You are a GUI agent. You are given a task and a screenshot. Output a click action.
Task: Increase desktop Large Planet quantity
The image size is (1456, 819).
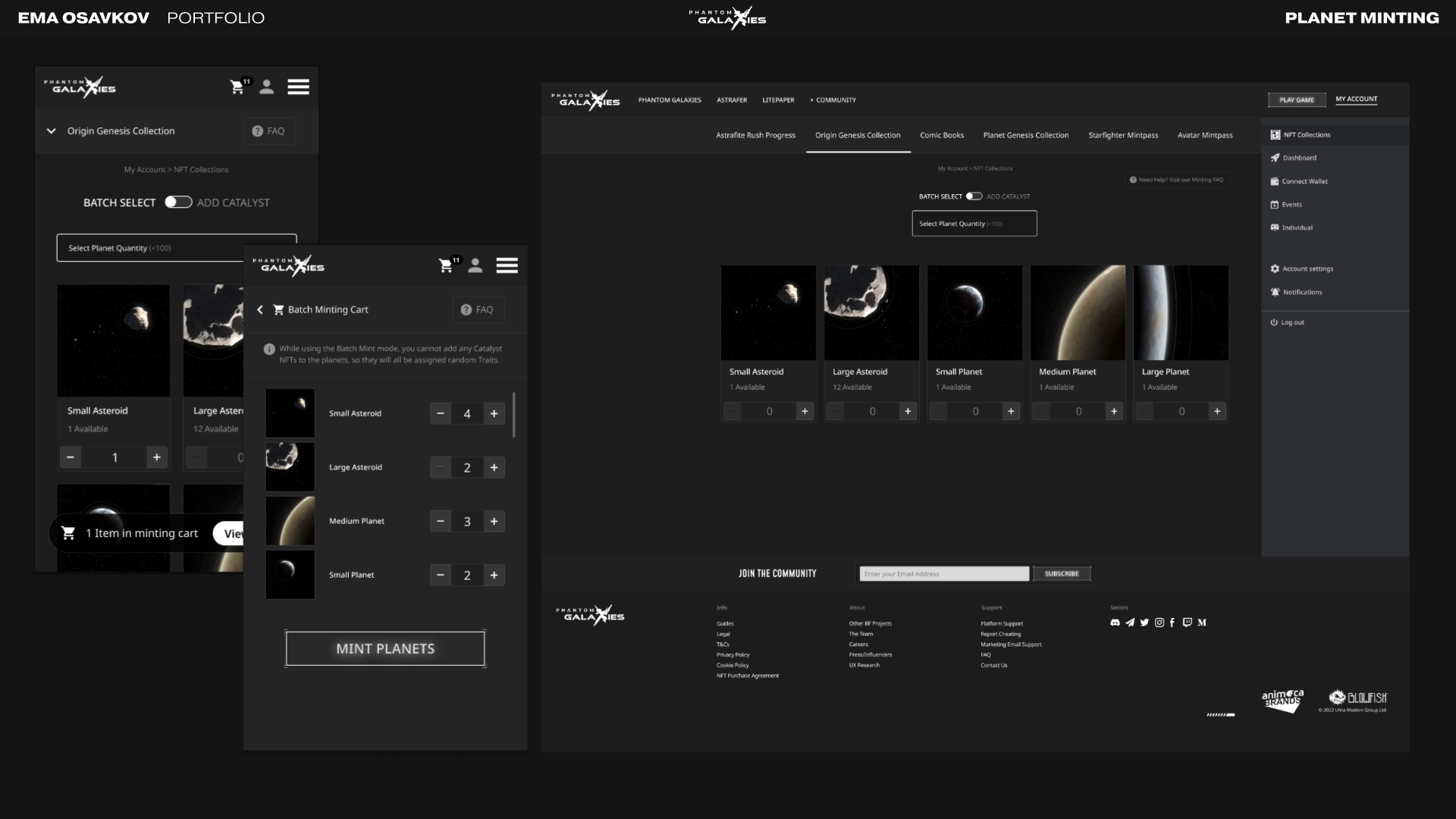click(x=1217, y=411)
